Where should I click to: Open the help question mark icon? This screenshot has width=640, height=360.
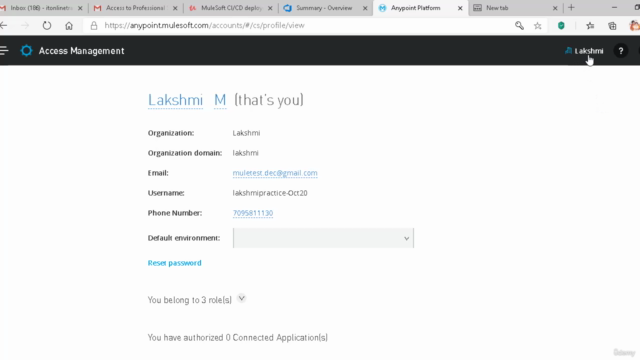[621, 51]
